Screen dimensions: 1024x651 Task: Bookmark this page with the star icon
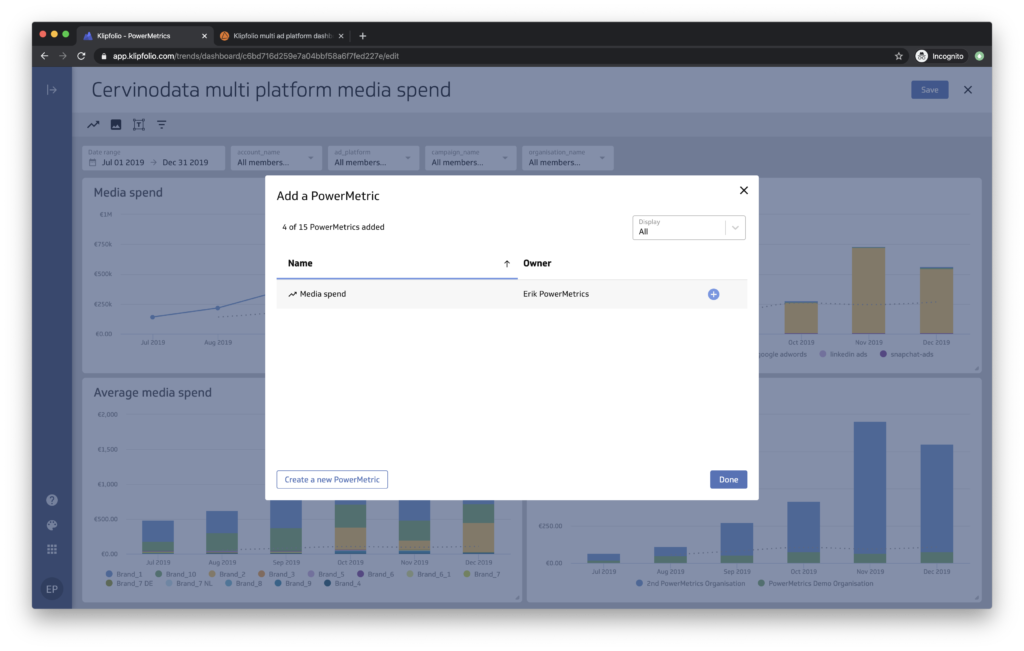(x=899, y=56)
